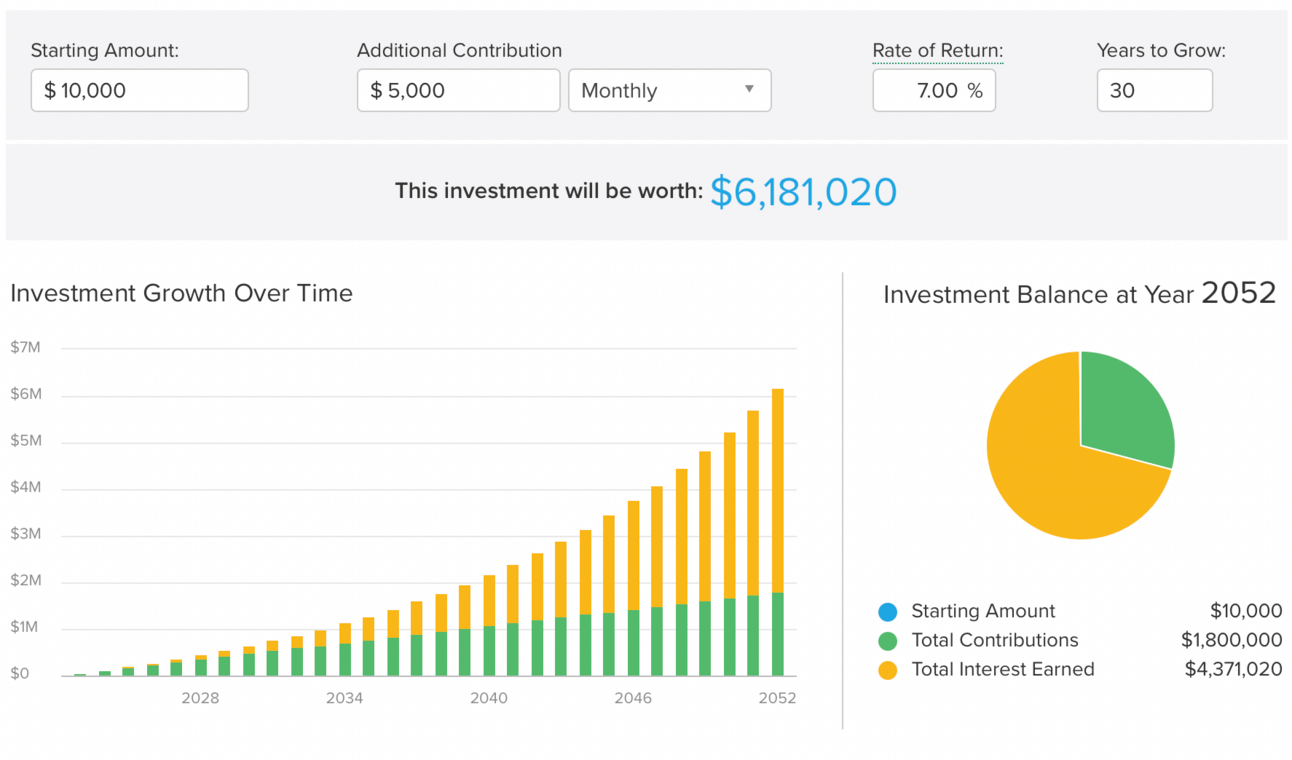Image resolution: width=1292 pixels, height=760 pixels.
Task: Click the $6,181,020 investment worth value
Action: pyautogui.click(x=803, y=192)
